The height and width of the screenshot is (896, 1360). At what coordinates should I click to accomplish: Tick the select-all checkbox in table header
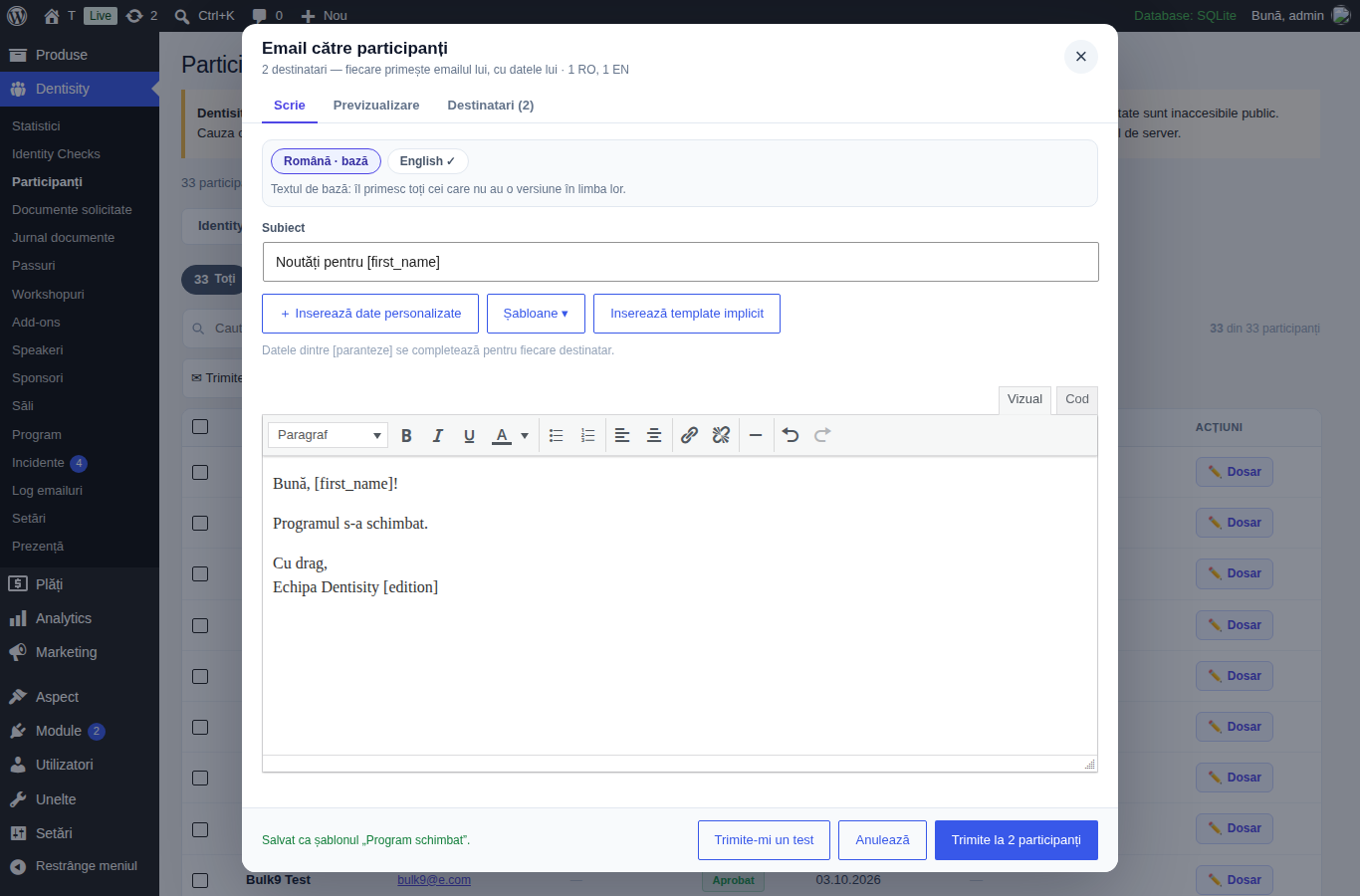pyautogui.click(x=200, y=426)
